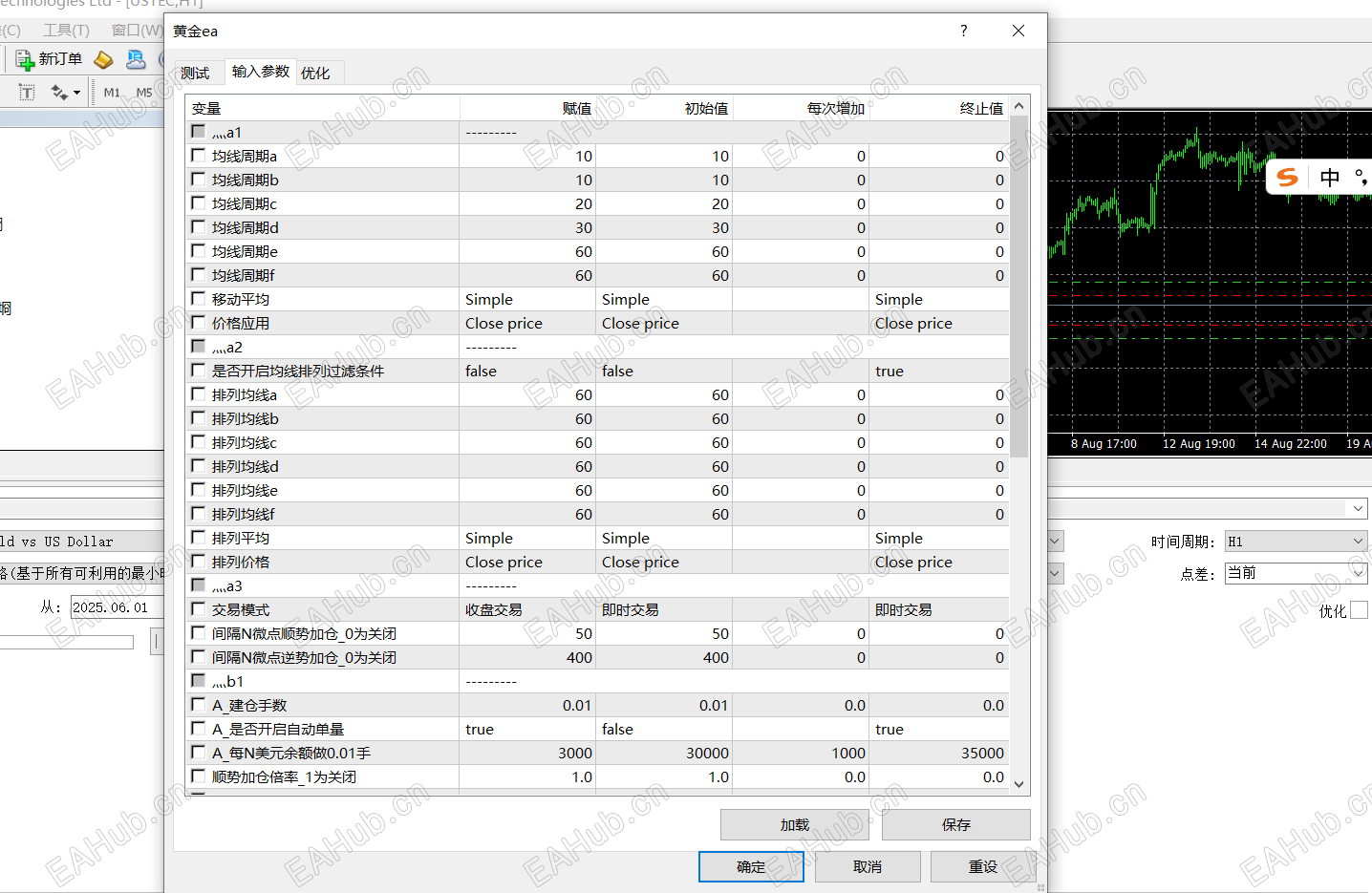The image size is (1372, 893).
Task: Open the dropdown arrow left of 点差
Action: click(x=1055, y=573)
